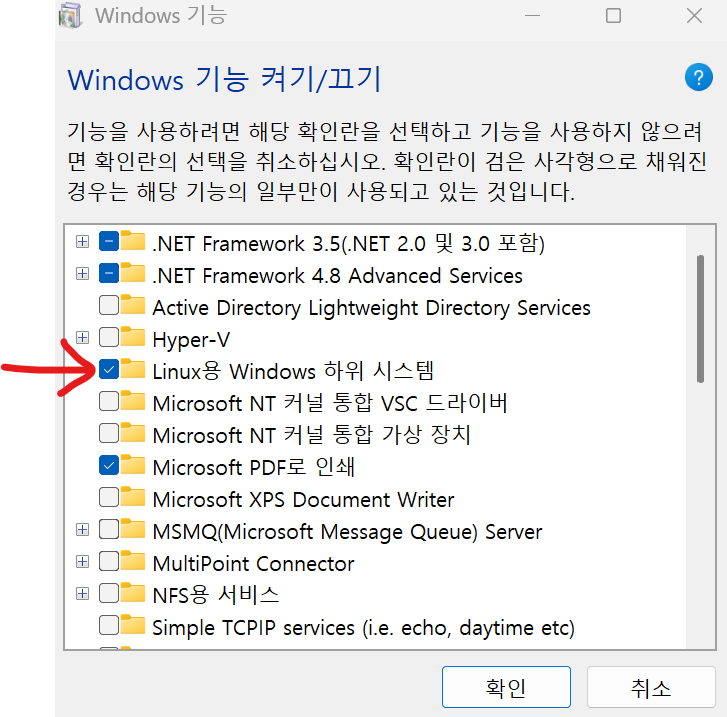Click folder icon next to MSMQ Server
The width and height of the screenshot is (727, 717).
coord(133,529)
